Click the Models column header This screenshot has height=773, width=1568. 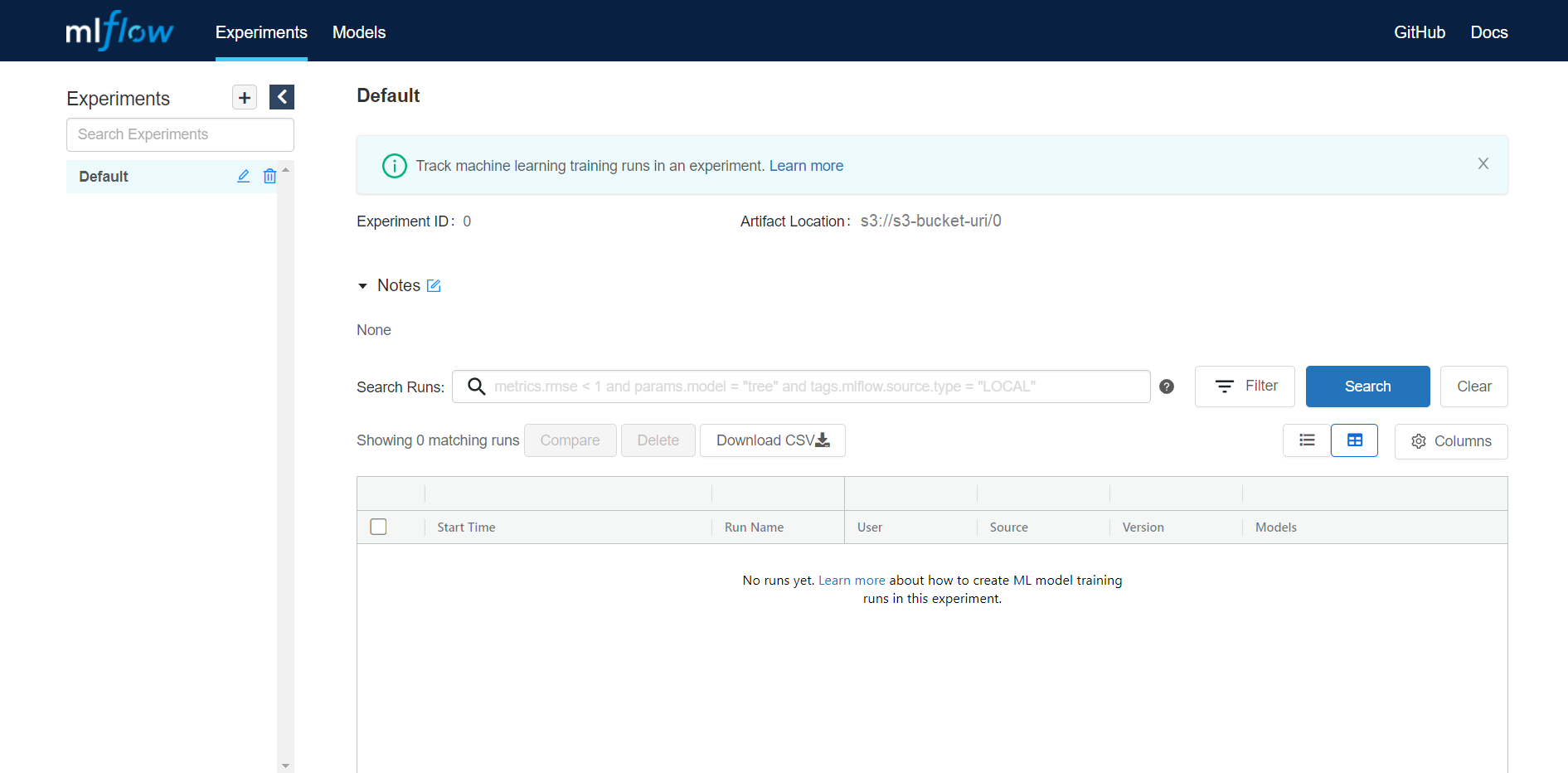tap(1276, 527)
